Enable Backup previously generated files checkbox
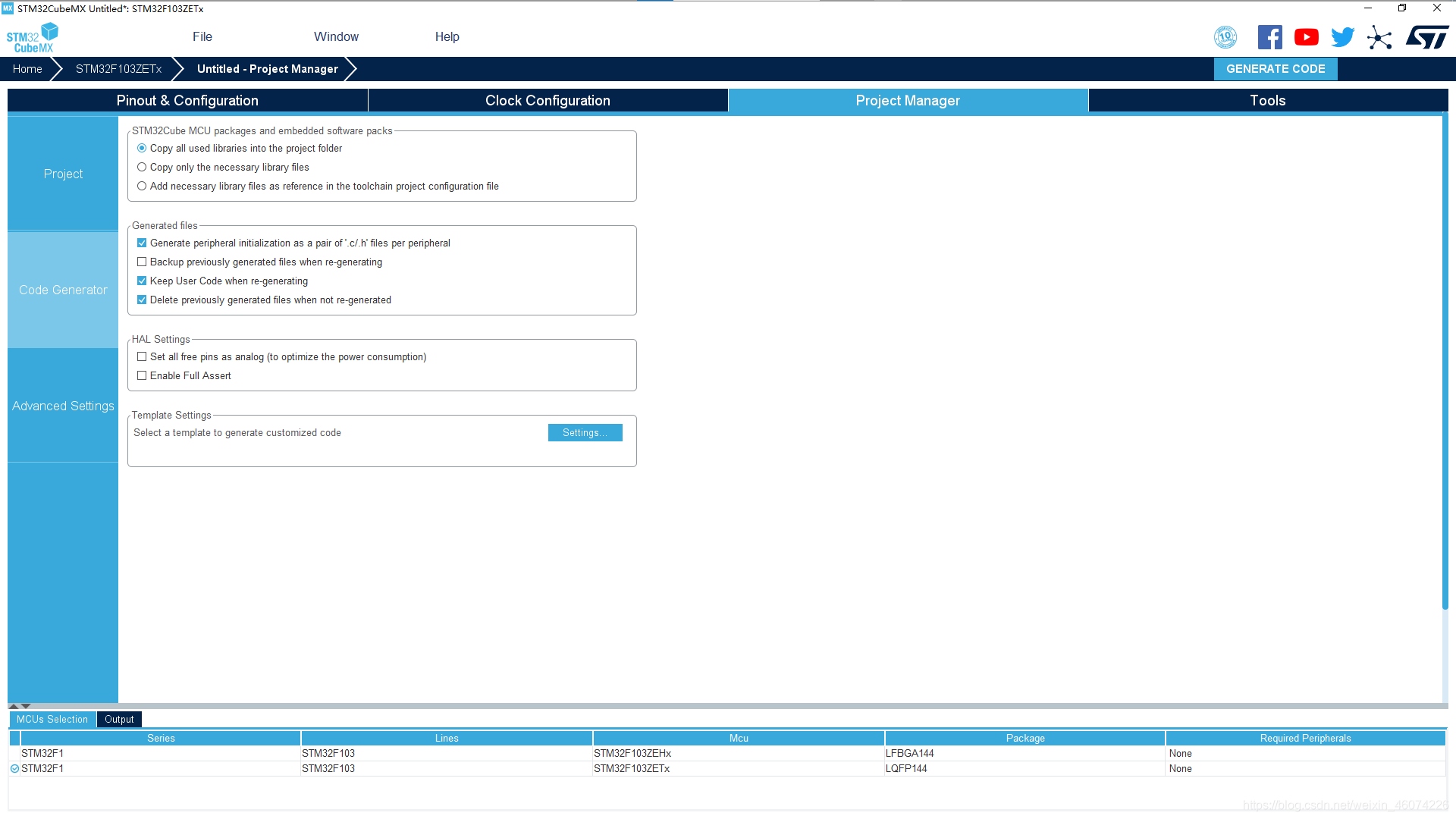The height and width of the screenshot is (819, 1456). click(x=142, y=262)
